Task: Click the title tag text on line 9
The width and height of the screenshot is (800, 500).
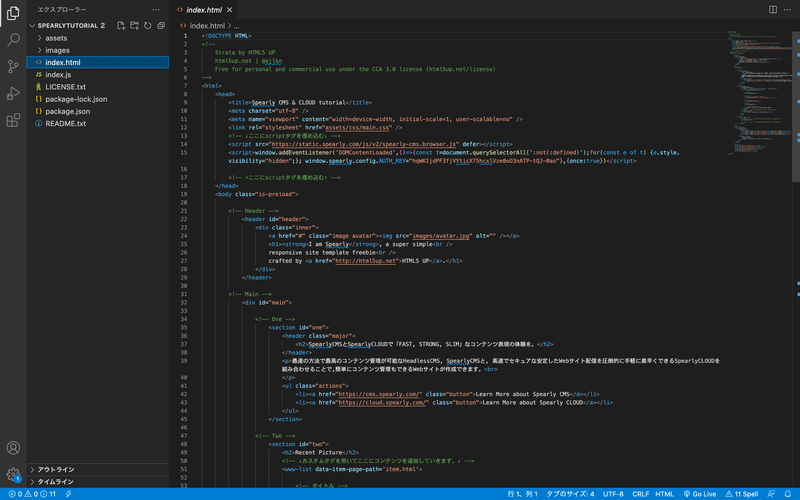Action: tap(300, 103)
